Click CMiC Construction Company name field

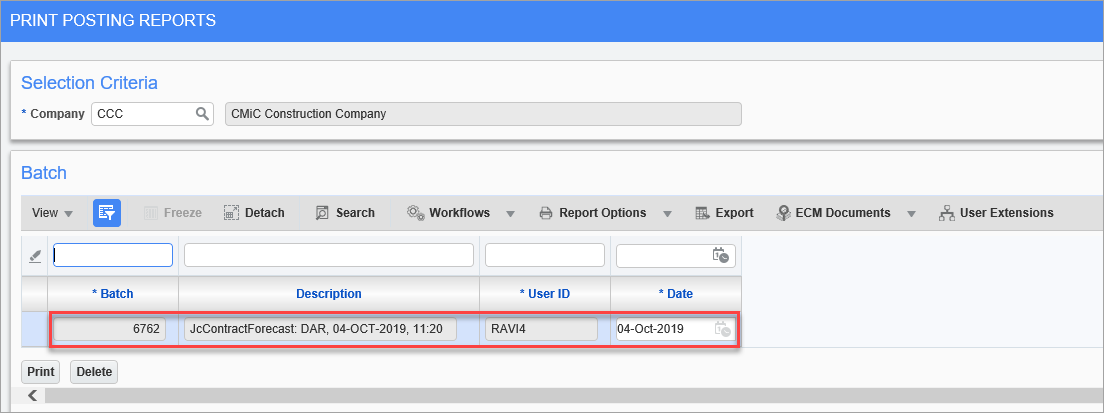point(483,114)
